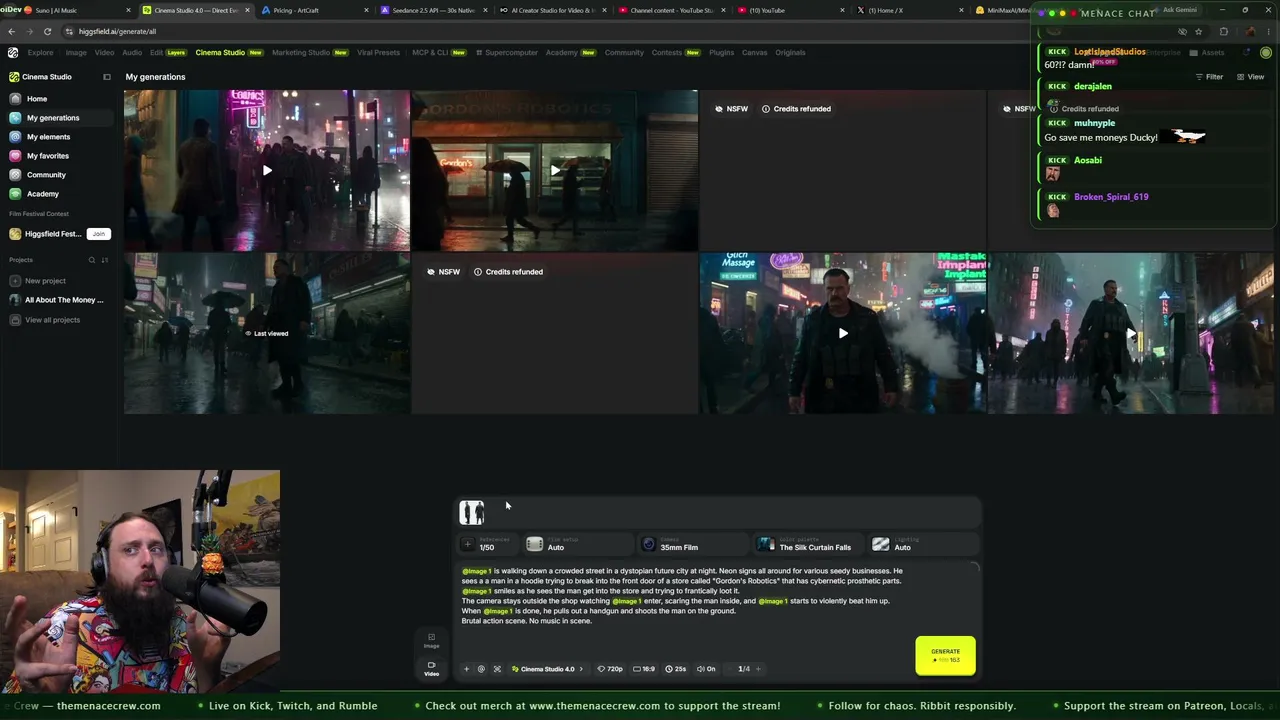Click the yellow GENERATE button
This screenshot has width=1280, height=720.
[x=945, y=656]
